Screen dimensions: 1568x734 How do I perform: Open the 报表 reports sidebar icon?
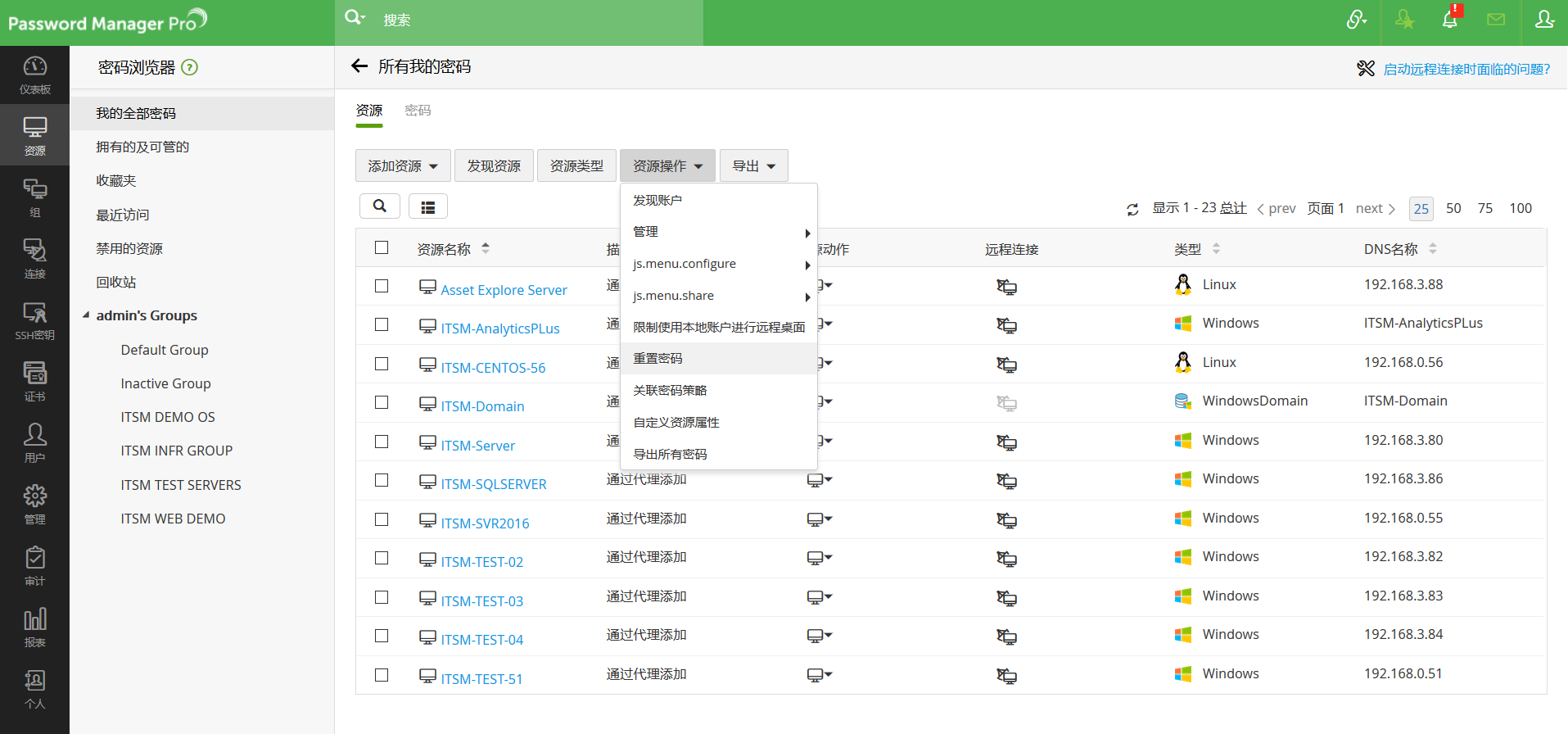click(34, 627)
